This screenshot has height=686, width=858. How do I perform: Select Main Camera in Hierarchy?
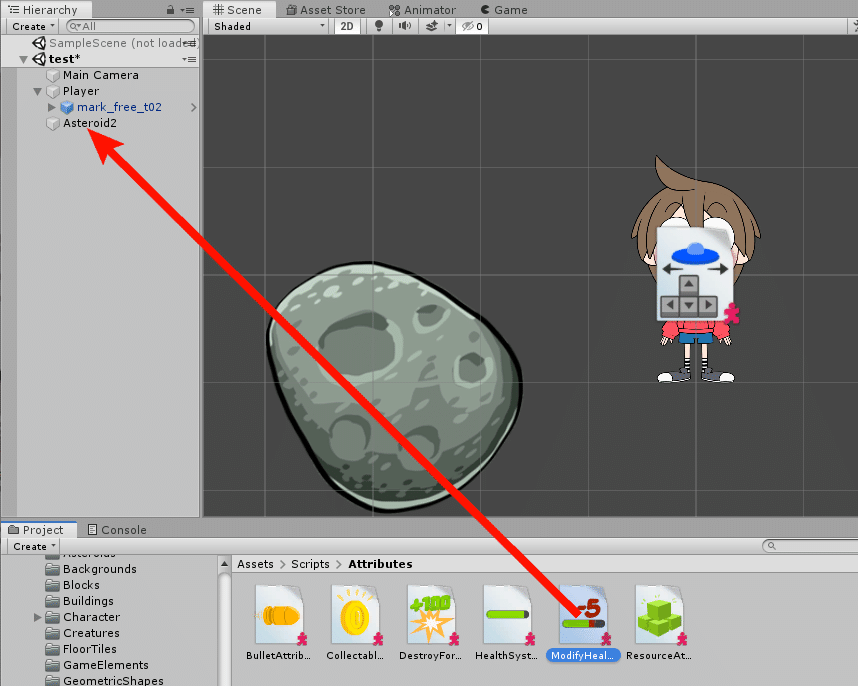(x=101, y=75)
